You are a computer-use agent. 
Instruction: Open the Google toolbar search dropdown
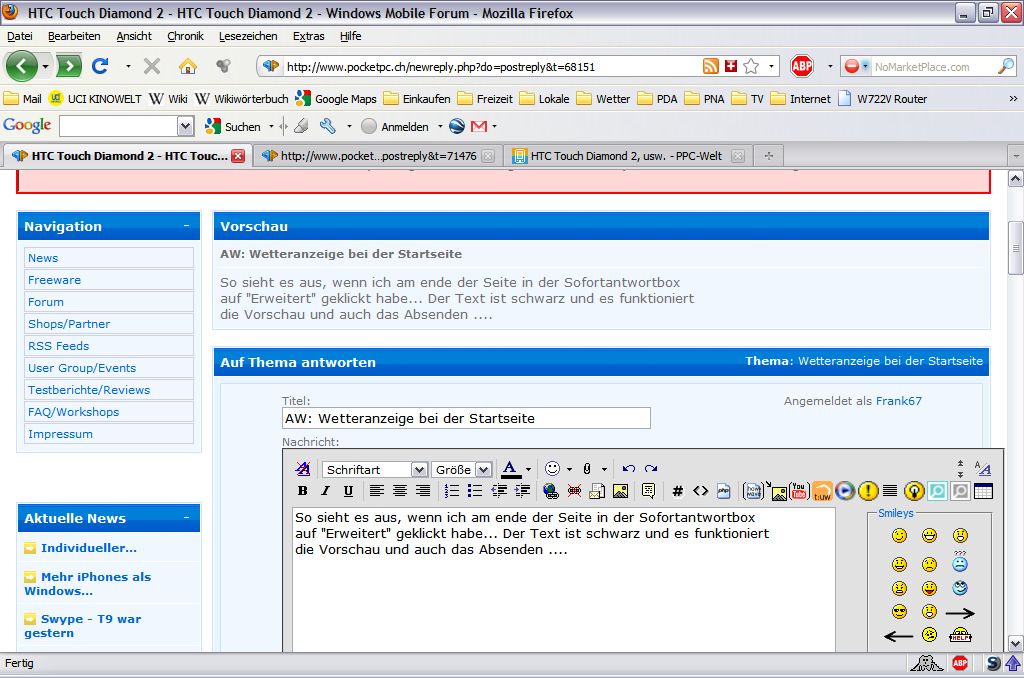185,126
